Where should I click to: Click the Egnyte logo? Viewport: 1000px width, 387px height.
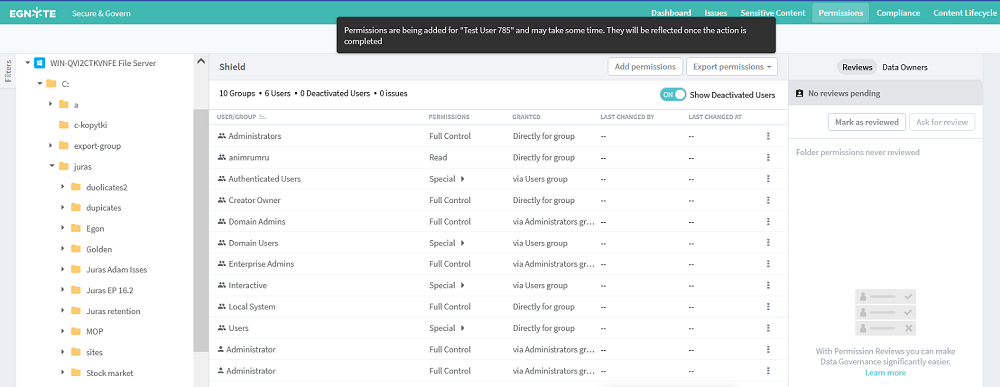(33, 13)
